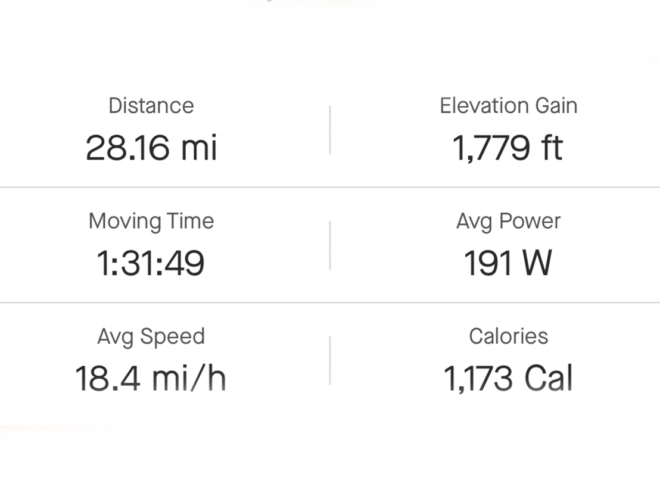Click the divider between Avg Speed and Calories
This screenshot has height=496, width=660.
330,360
